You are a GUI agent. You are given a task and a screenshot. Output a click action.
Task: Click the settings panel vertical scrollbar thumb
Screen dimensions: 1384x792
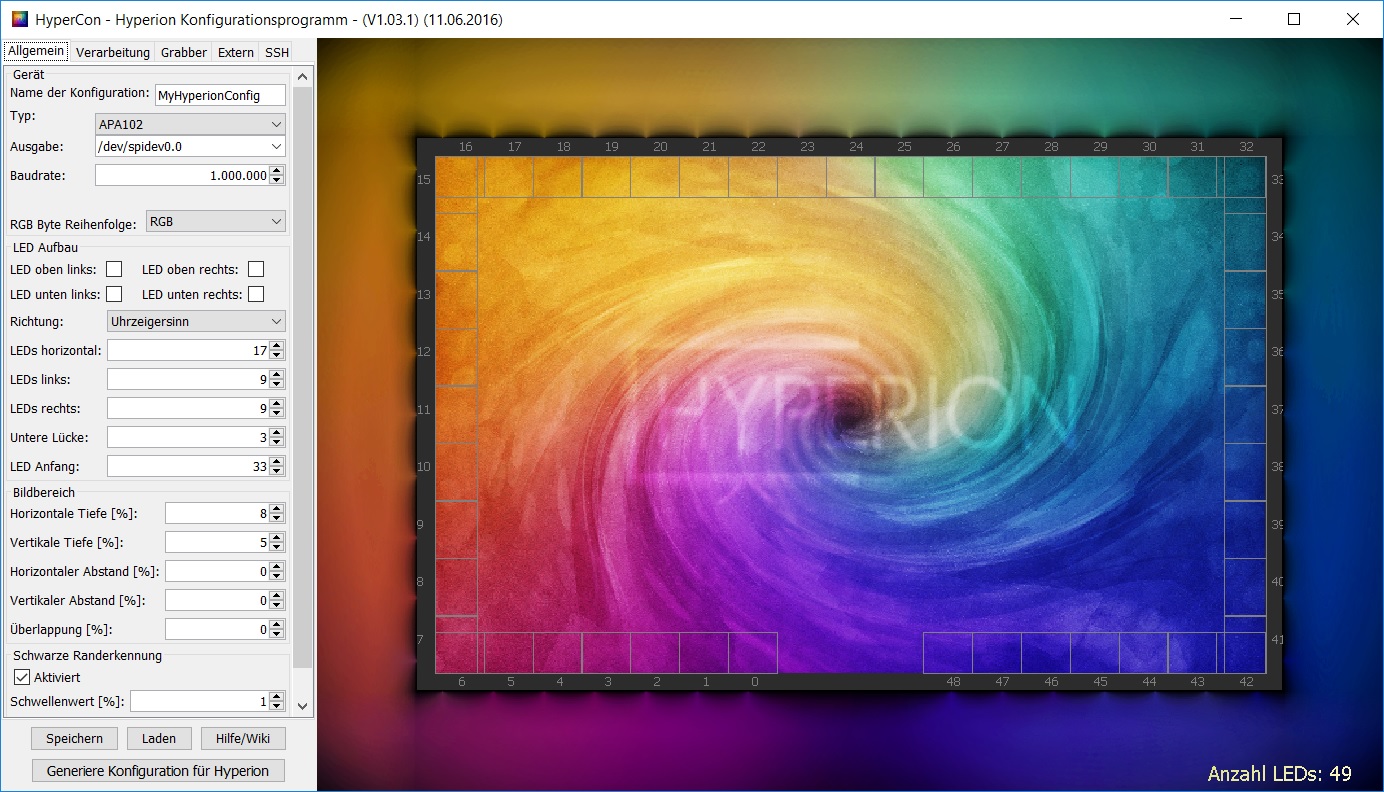coord(304,375)
